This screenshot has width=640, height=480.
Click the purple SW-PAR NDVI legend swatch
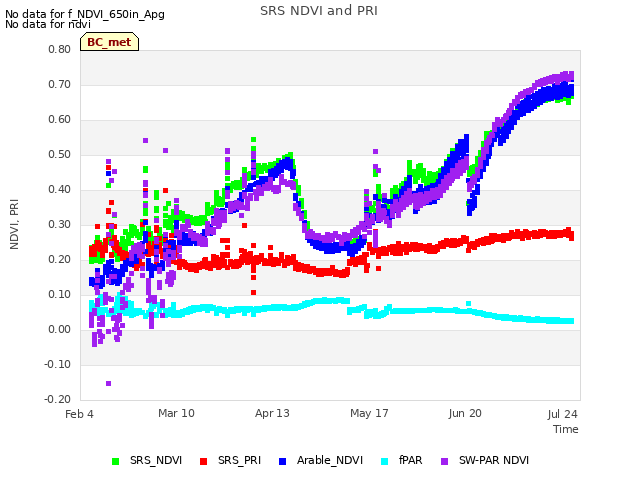pyautogui.click(x=444, y=461)
